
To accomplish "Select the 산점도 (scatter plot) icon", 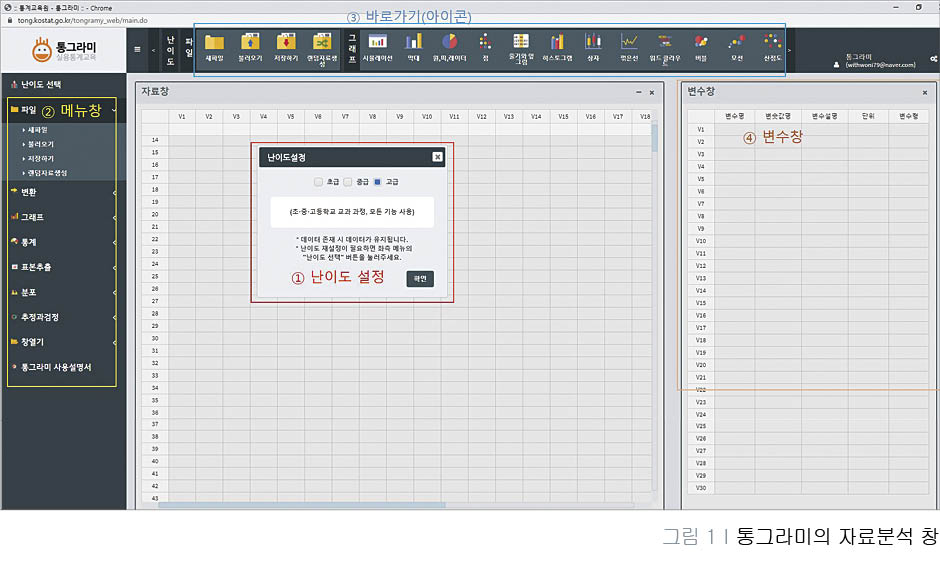I will tap(773, 42).
